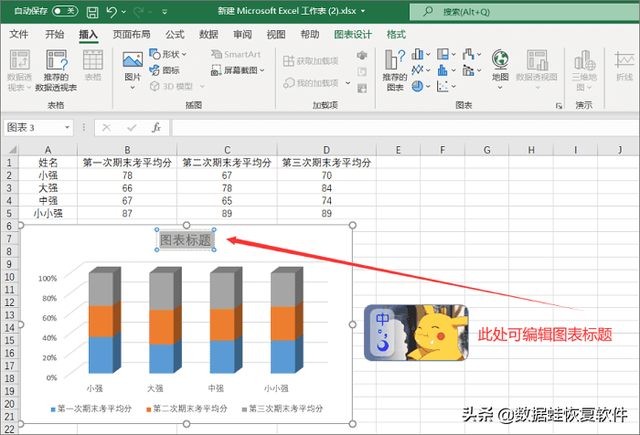
Task: Click cell A1 containing 姓名
Action: click(x=48, y=162)
